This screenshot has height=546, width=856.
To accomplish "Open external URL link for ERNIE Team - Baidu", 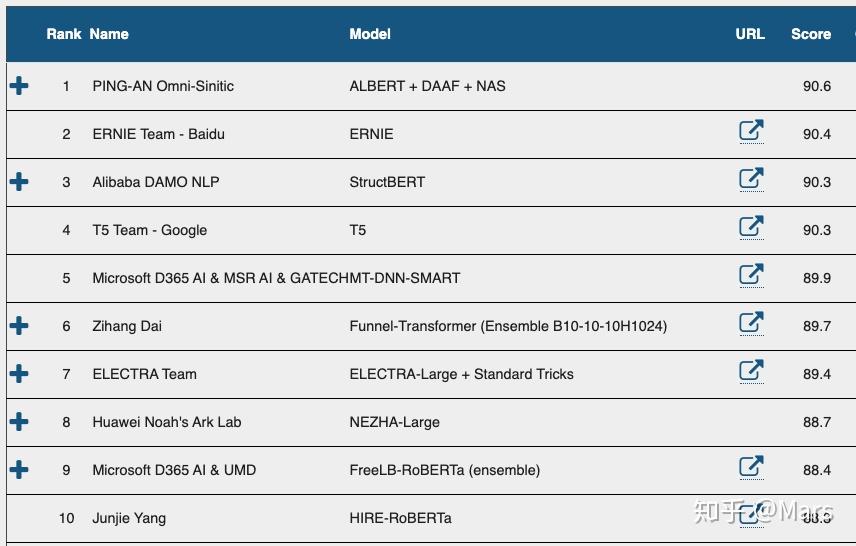I will pos(750,132).
